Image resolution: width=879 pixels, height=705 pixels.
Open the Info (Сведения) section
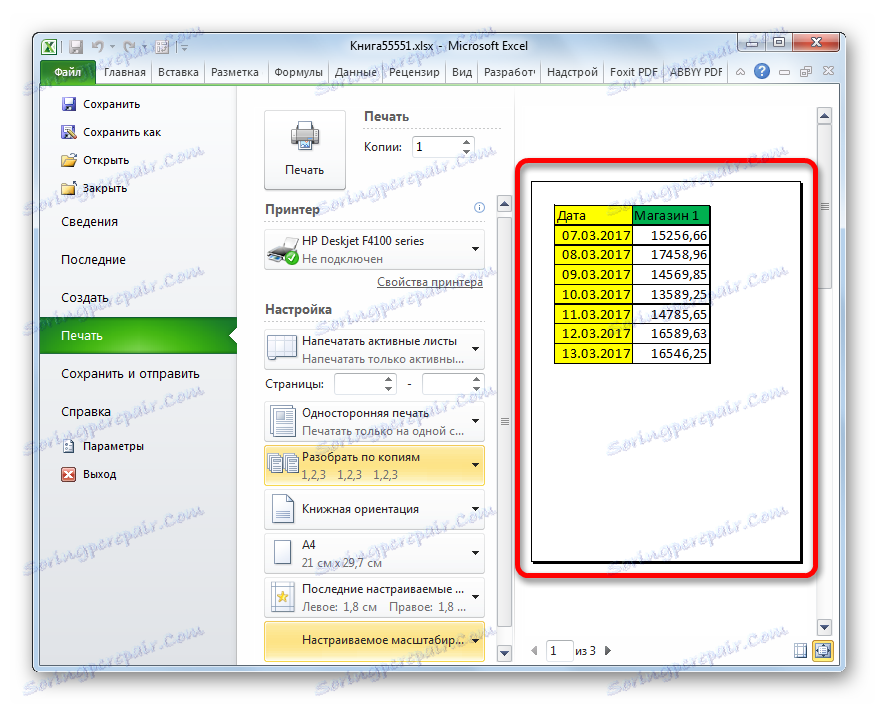90,222
